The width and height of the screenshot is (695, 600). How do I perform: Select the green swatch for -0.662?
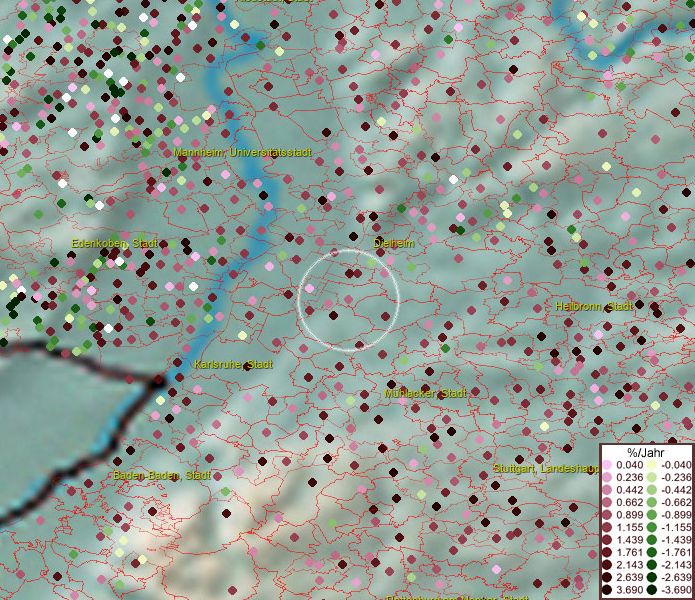[x=652, y=503]
